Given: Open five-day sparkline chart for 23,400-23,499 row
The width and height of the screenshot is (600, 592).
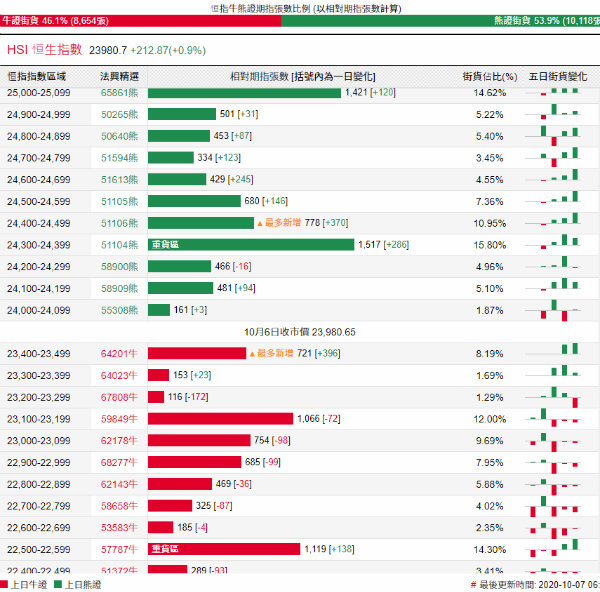Looking at the screenshot, I should click(x=553, y=350).
